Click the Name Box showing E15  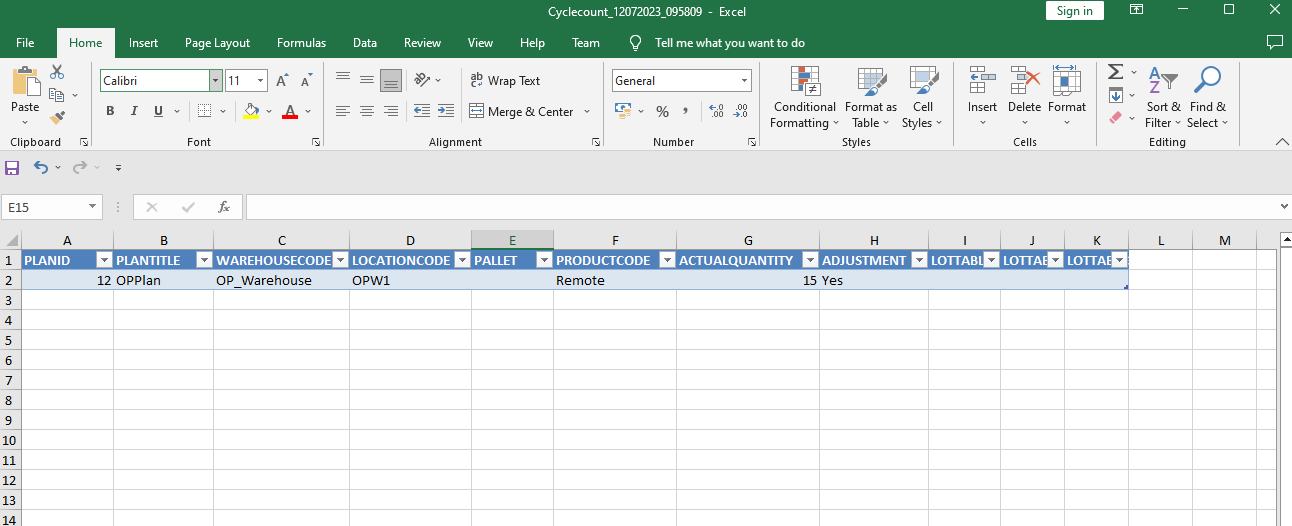pos(45,207)
